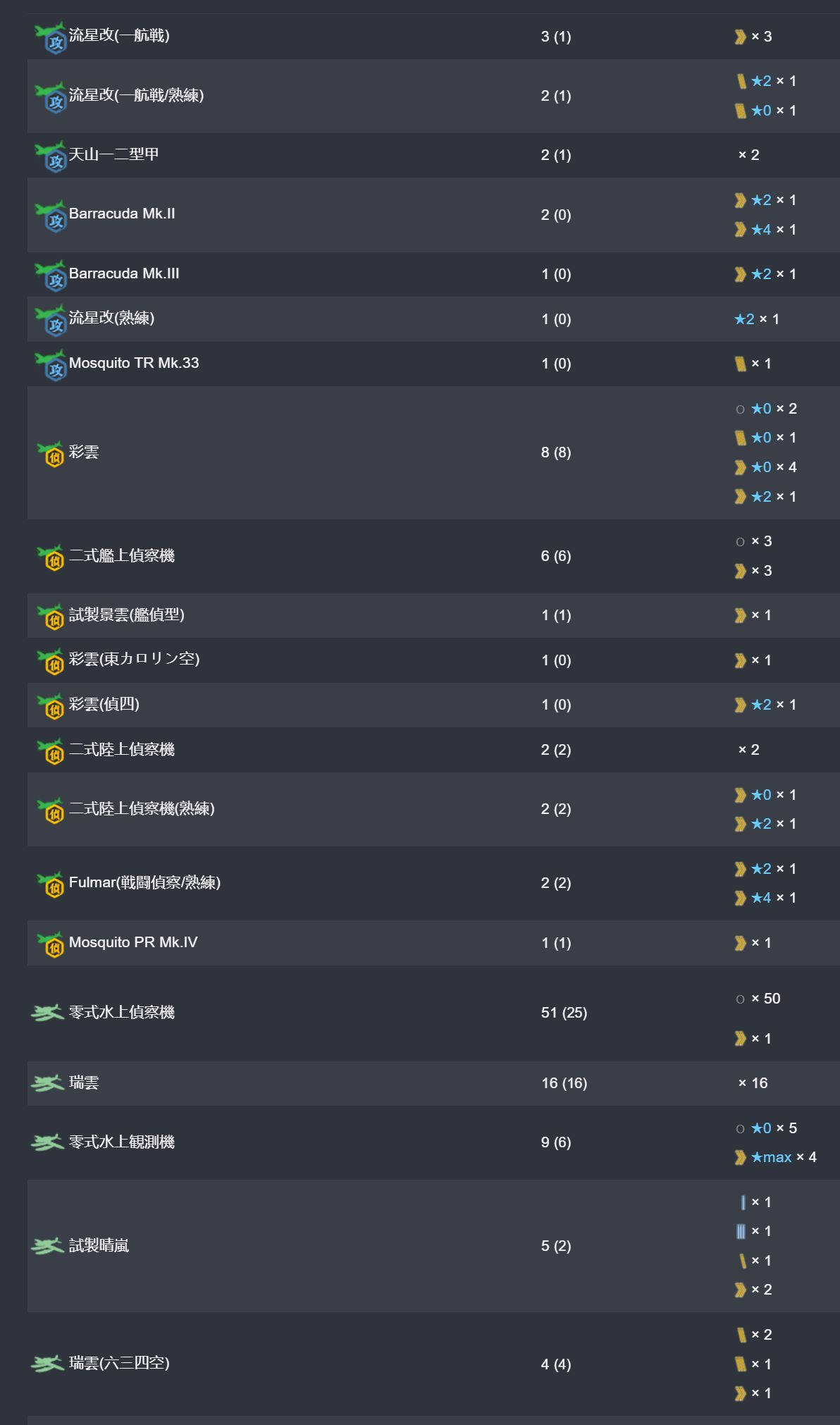Click the seaplane icon beside 瑞雲
Image resolution: width=840 pixels, height=1425 pixels.
click(x=48, y=1083)
